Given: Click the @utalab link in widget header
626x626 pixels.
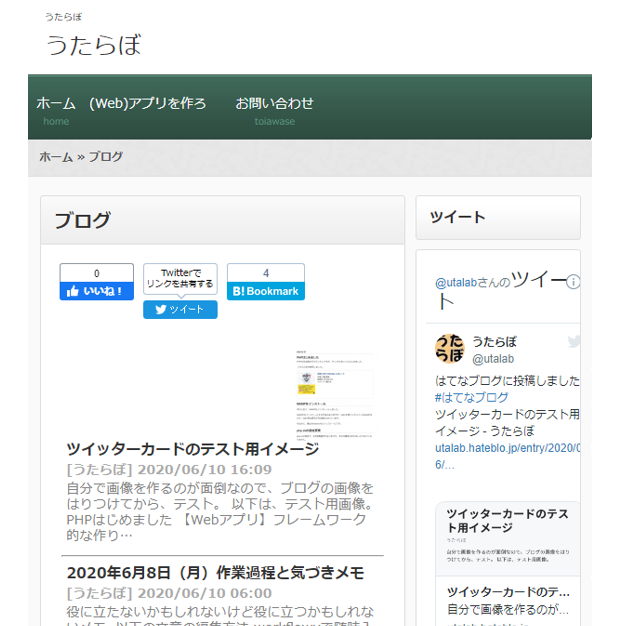Looking at the screenshot, I should coord(456,283).
